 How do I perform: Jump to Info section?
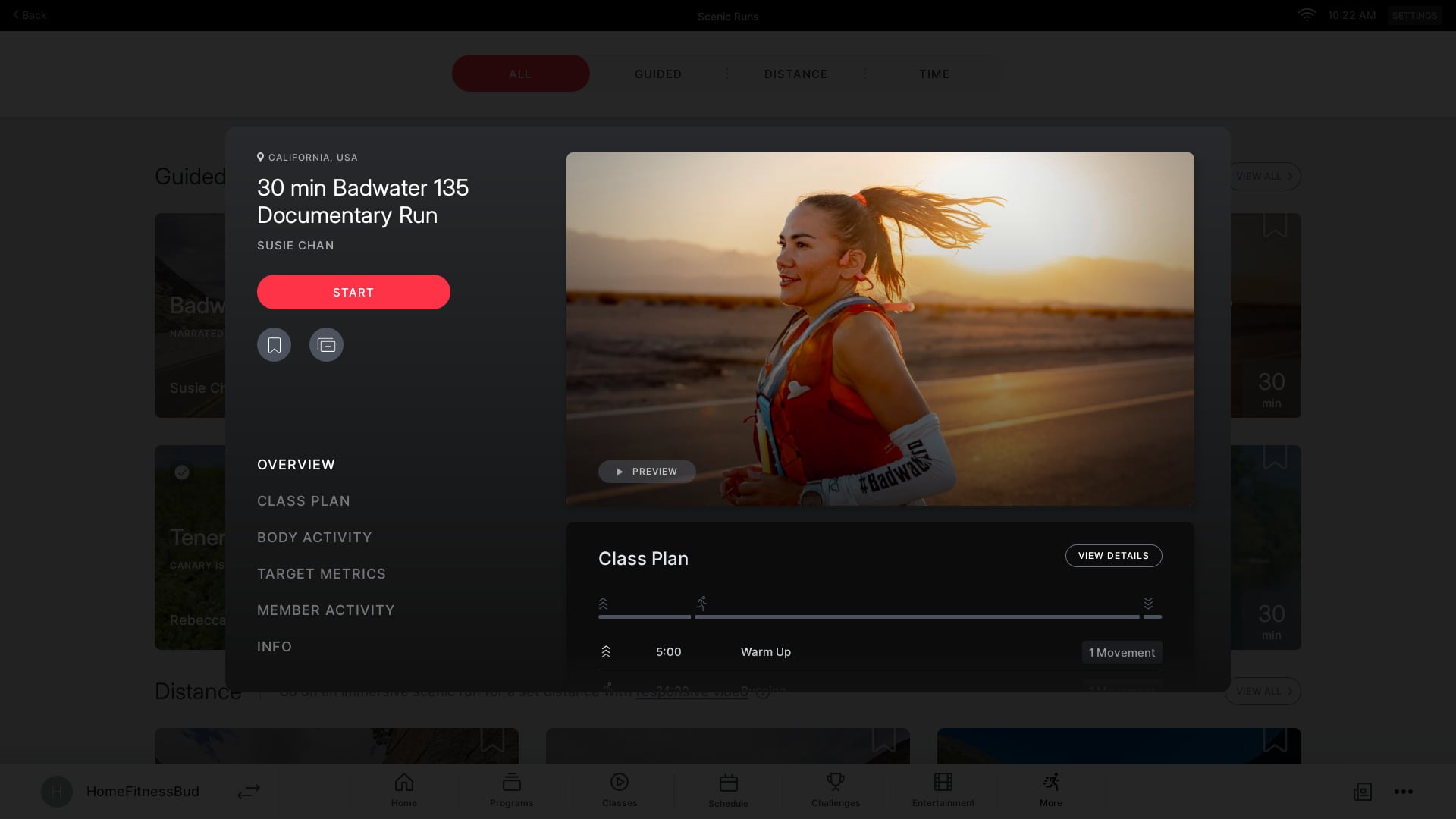(x=275, y=647)
